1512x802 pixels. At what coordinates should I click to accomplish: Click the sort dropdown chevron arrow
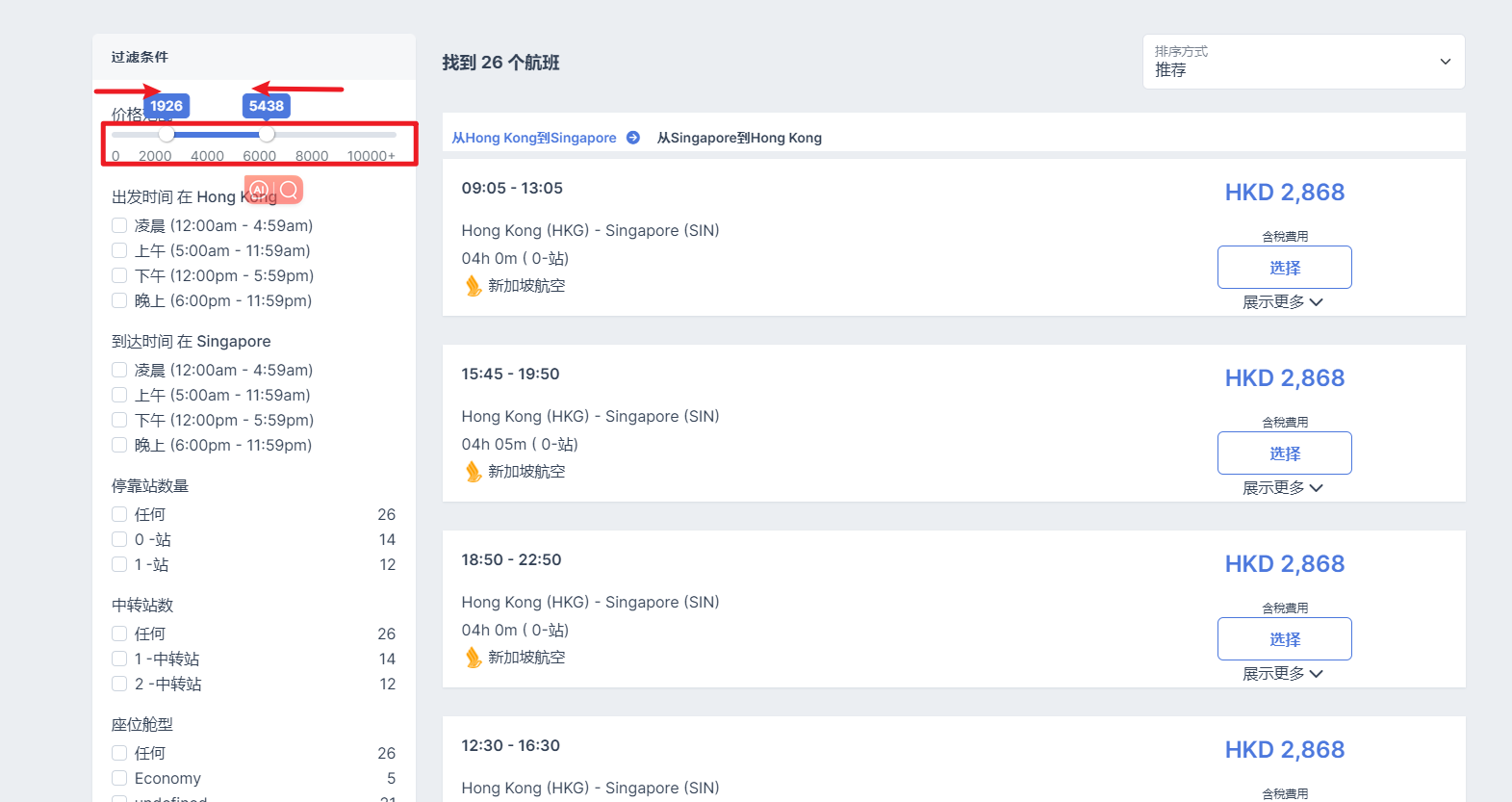[1445, 62]
